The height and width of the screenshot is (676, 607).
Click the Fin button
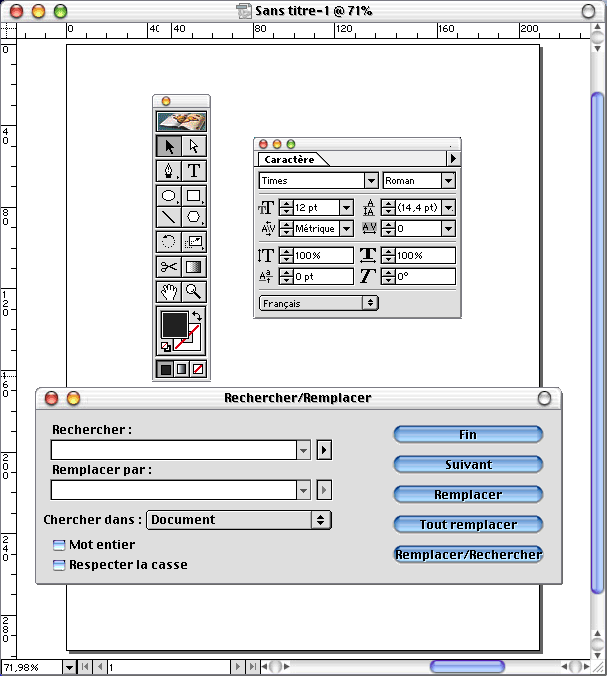[468, 435]
